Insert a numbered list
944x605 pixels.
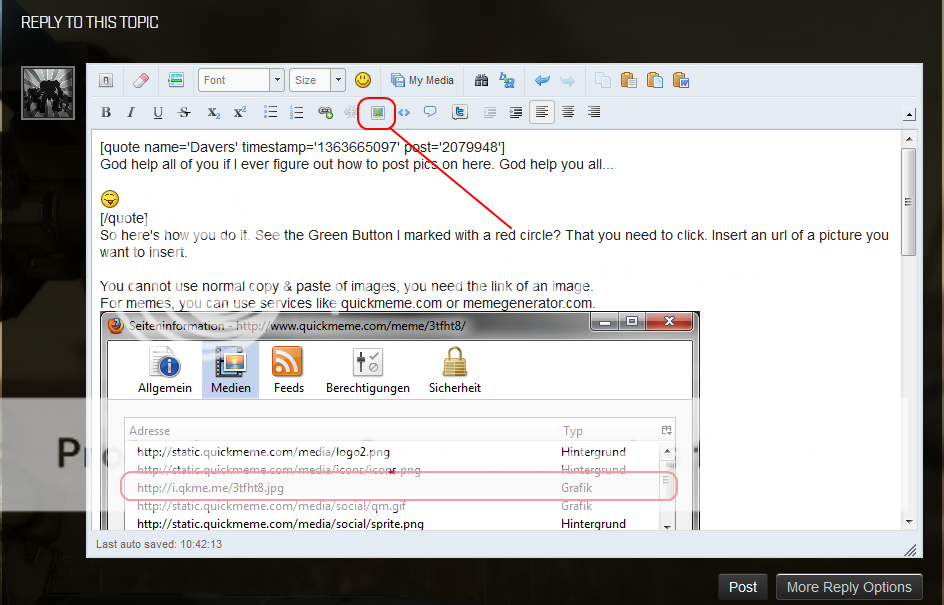[296, 112]
